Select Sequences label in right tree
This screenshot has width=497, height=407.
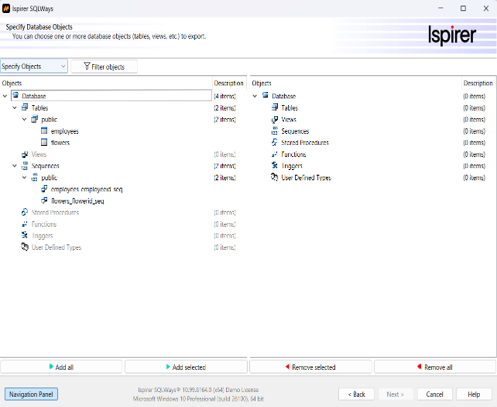pyautogui.click(x=295, y=131)
